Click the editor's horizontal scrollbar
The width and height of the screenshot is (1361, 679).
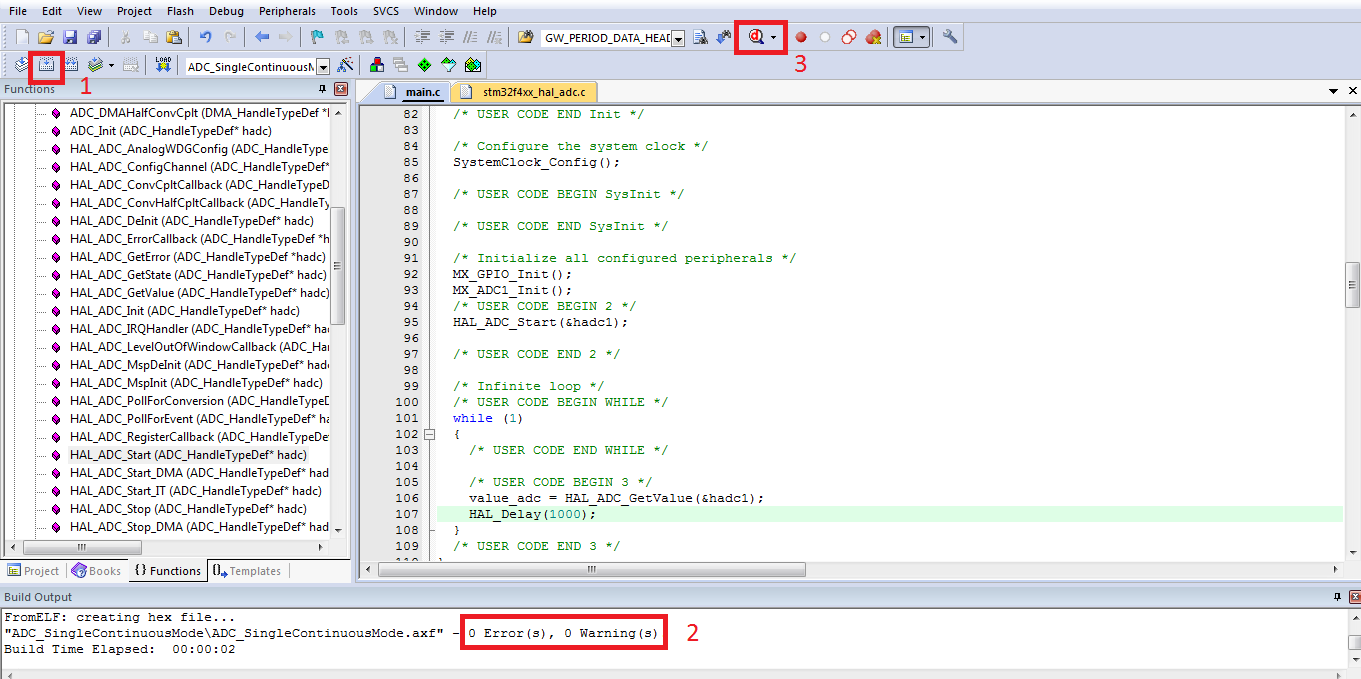coord(700,569)
